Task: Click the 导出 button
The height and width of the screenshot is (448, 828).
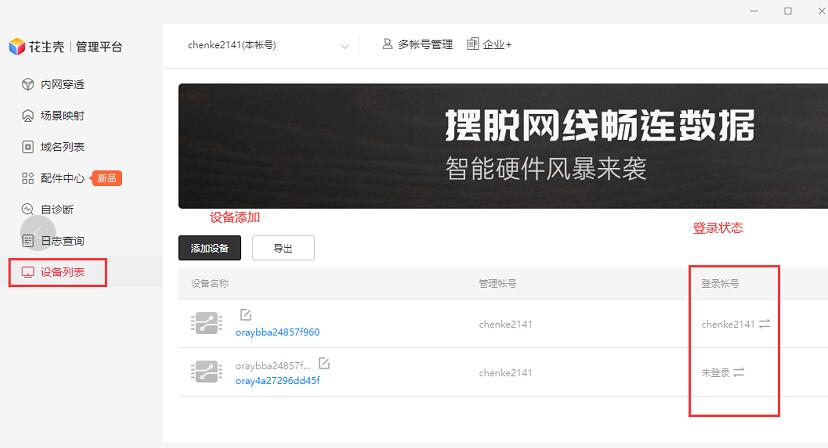Action: pyautogui.click(x=282, y=248)
